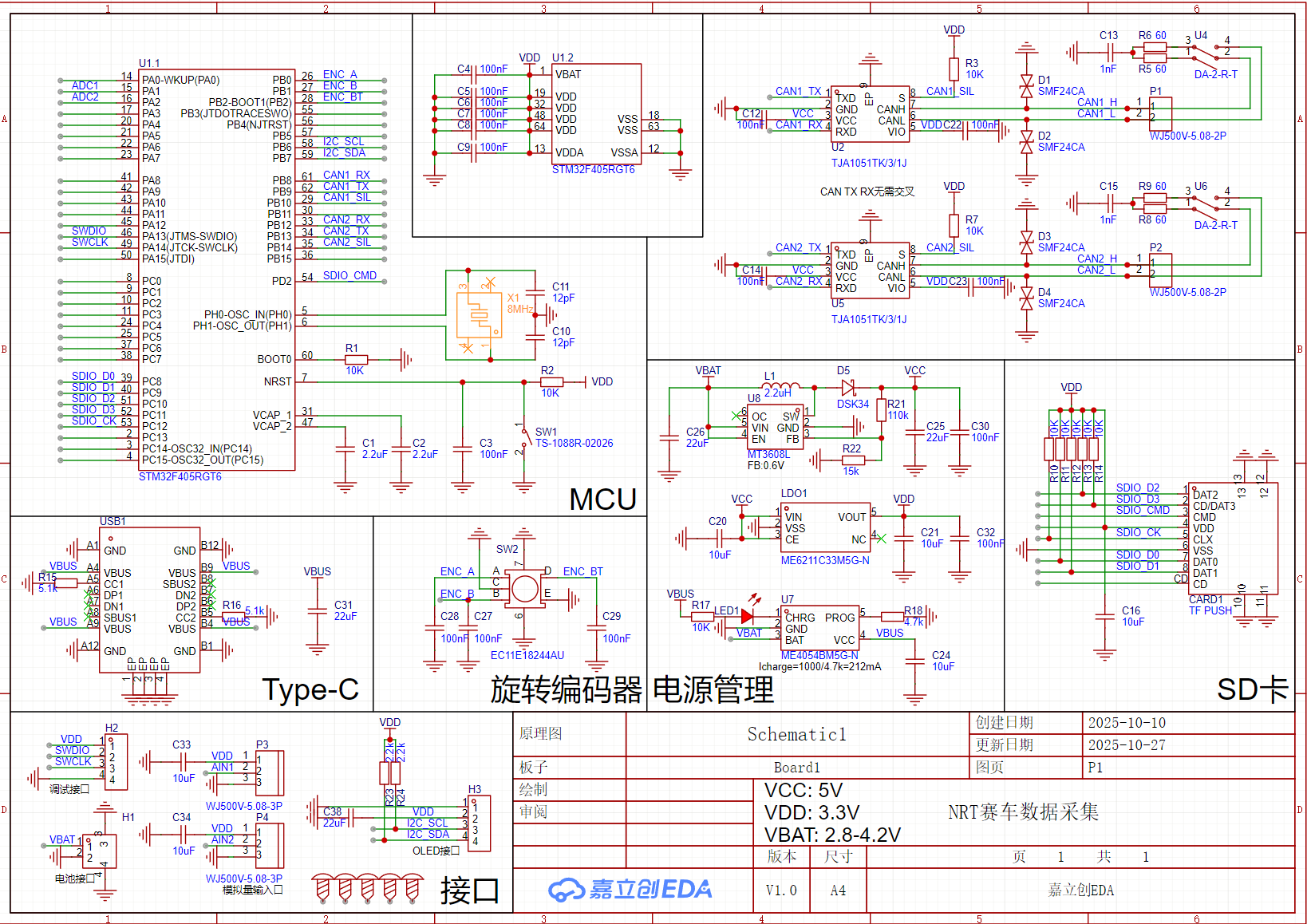
Task: Select the SW1 reset push-button symbol
Action: [524, 438]
